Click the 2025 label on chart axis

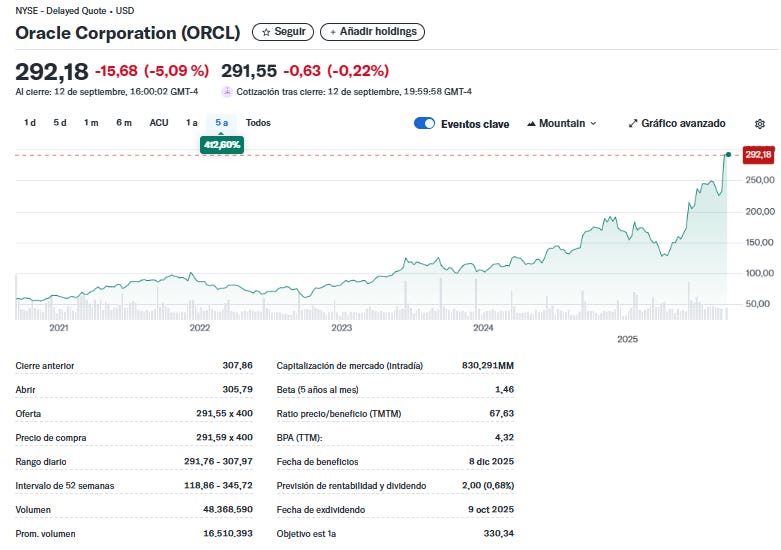tap(628, 339)
